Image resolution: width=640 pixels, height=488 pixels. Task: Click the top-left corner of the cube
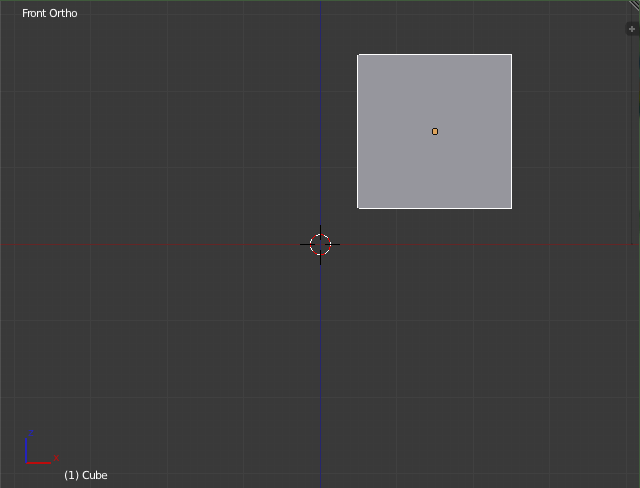point(358,54)
